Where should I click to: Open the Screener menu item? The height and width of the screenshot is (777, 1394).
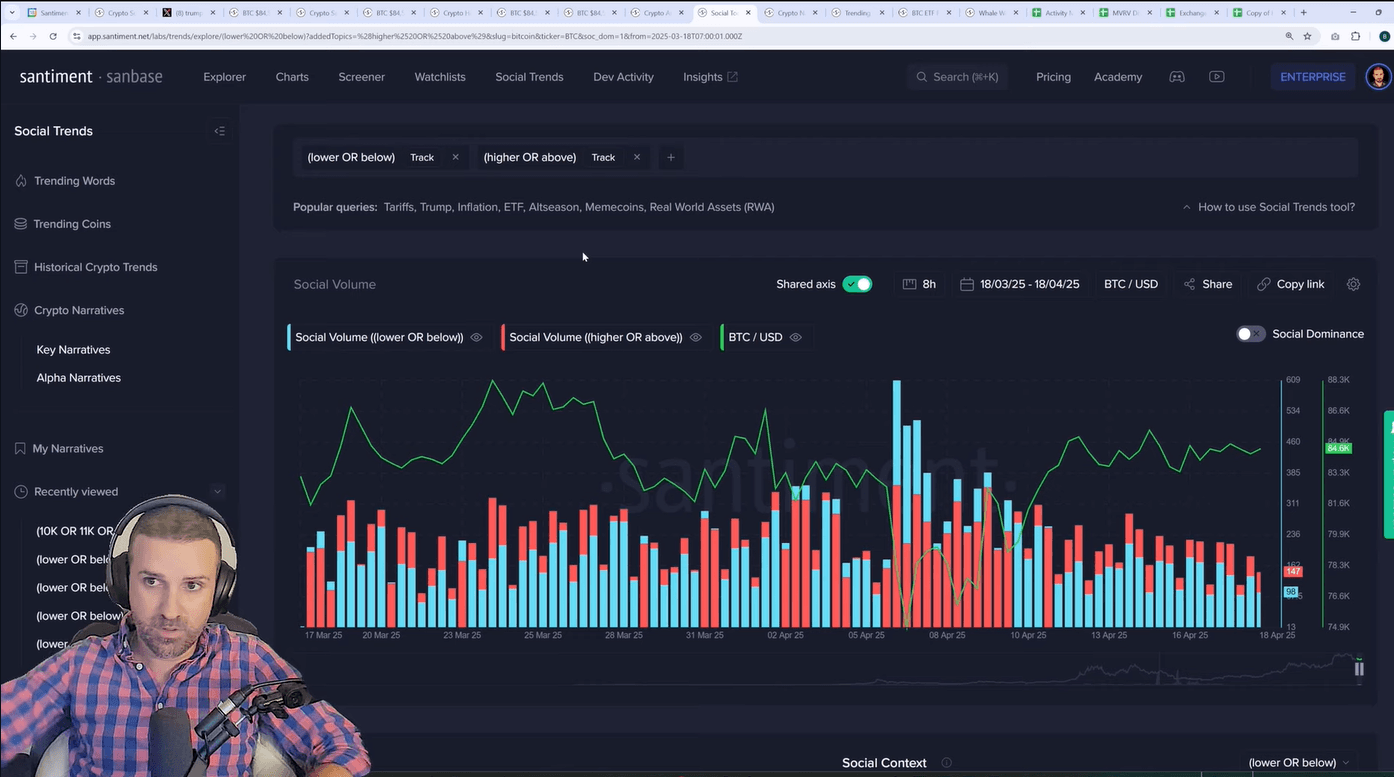(361, 77)
